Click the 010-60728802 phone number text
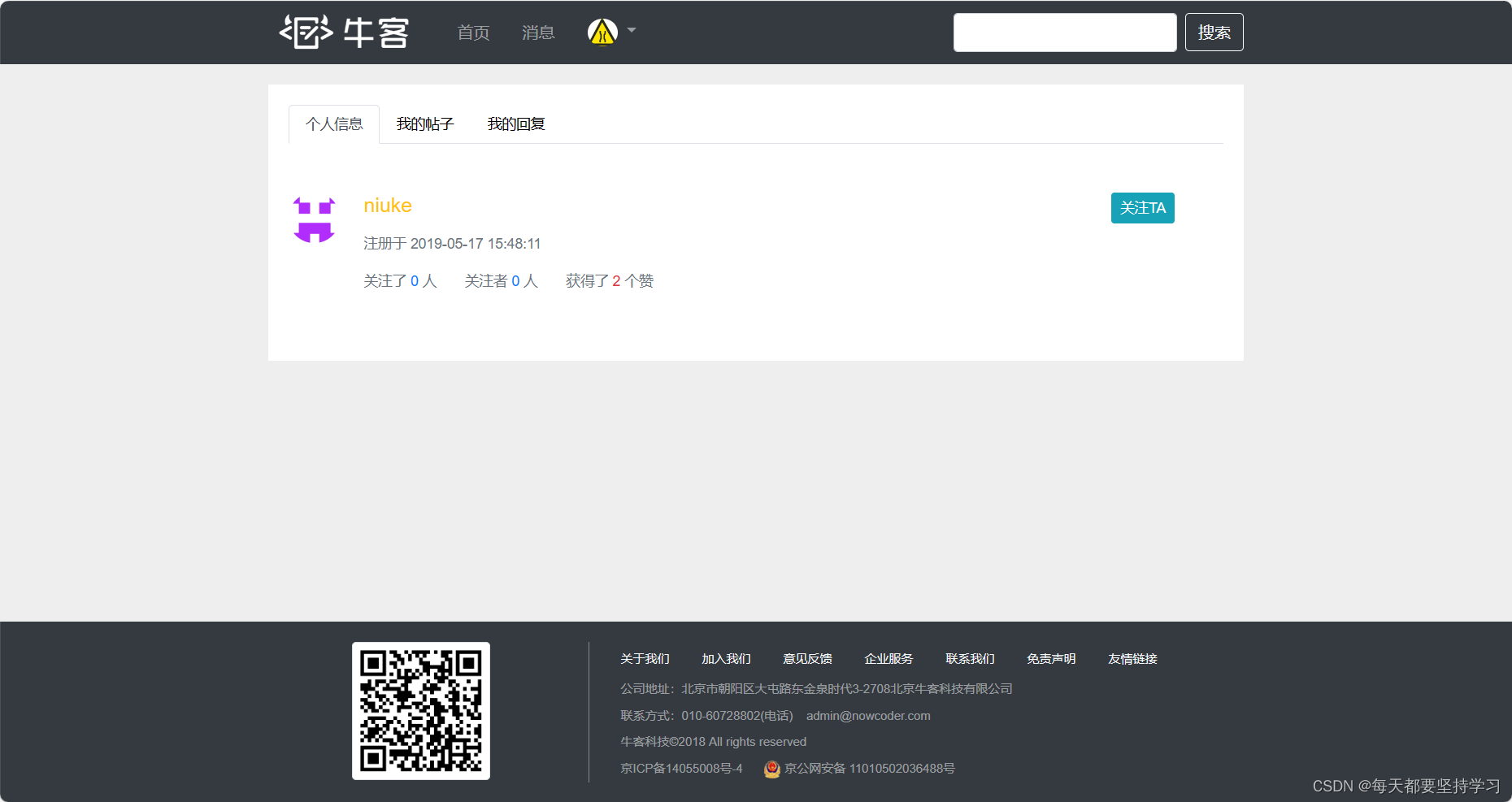The width and height of the screenshot is (1512, 802). tap(737, 716)
